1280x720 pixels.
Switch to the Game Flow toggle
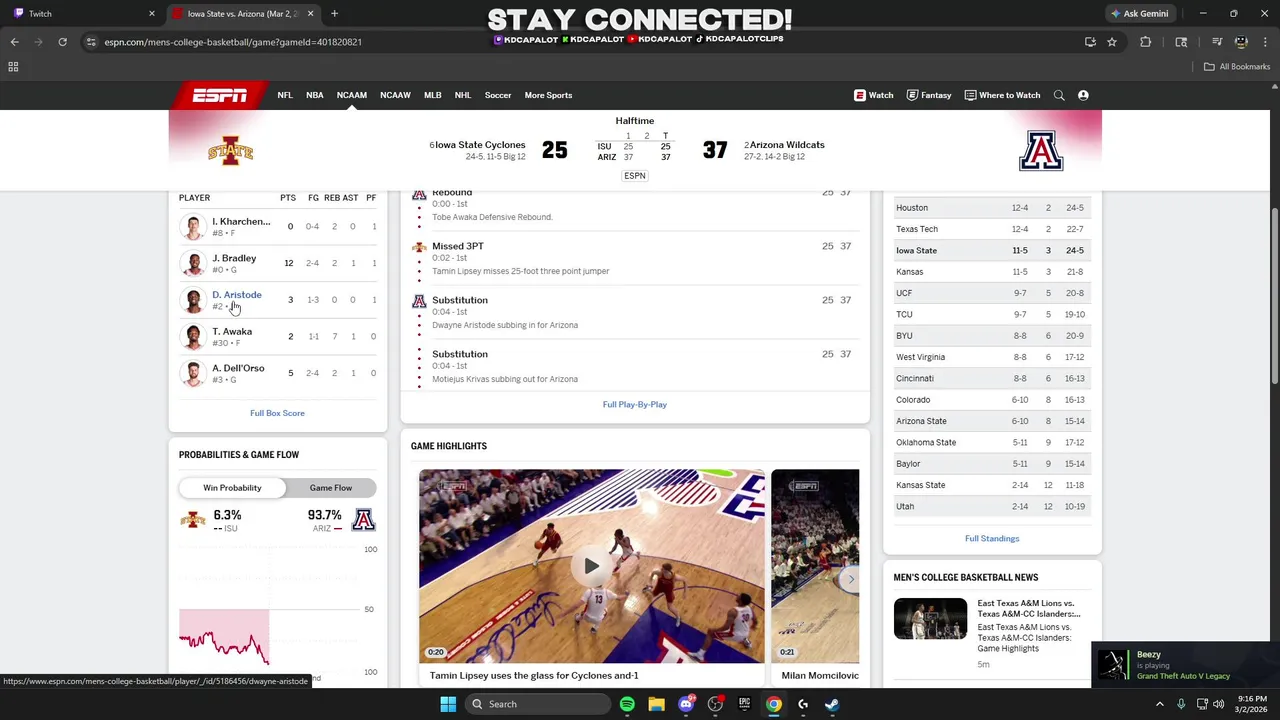click(x=331, y=488)
